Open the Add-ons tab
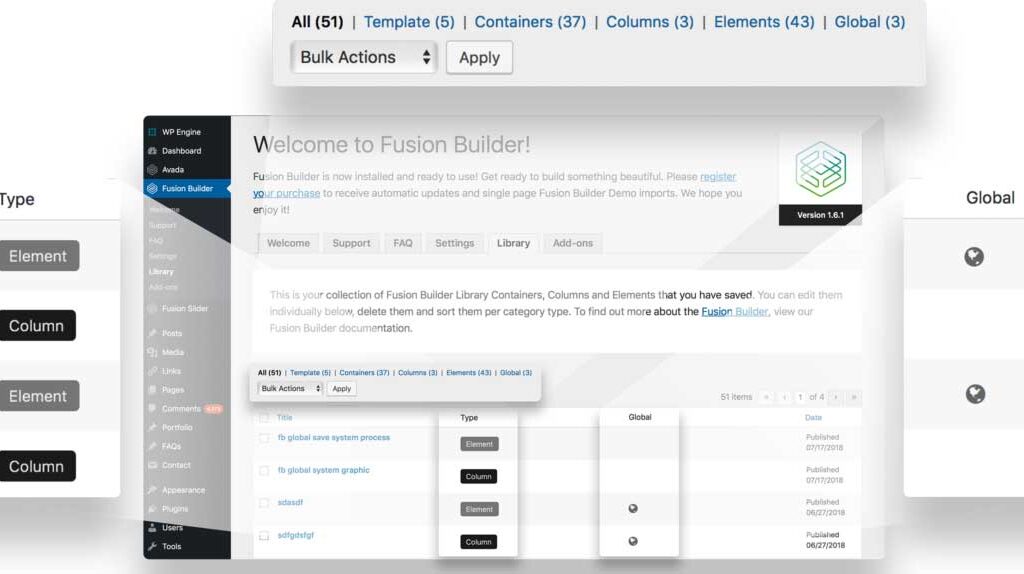1024x574 pixels. (x=573, y=243)
